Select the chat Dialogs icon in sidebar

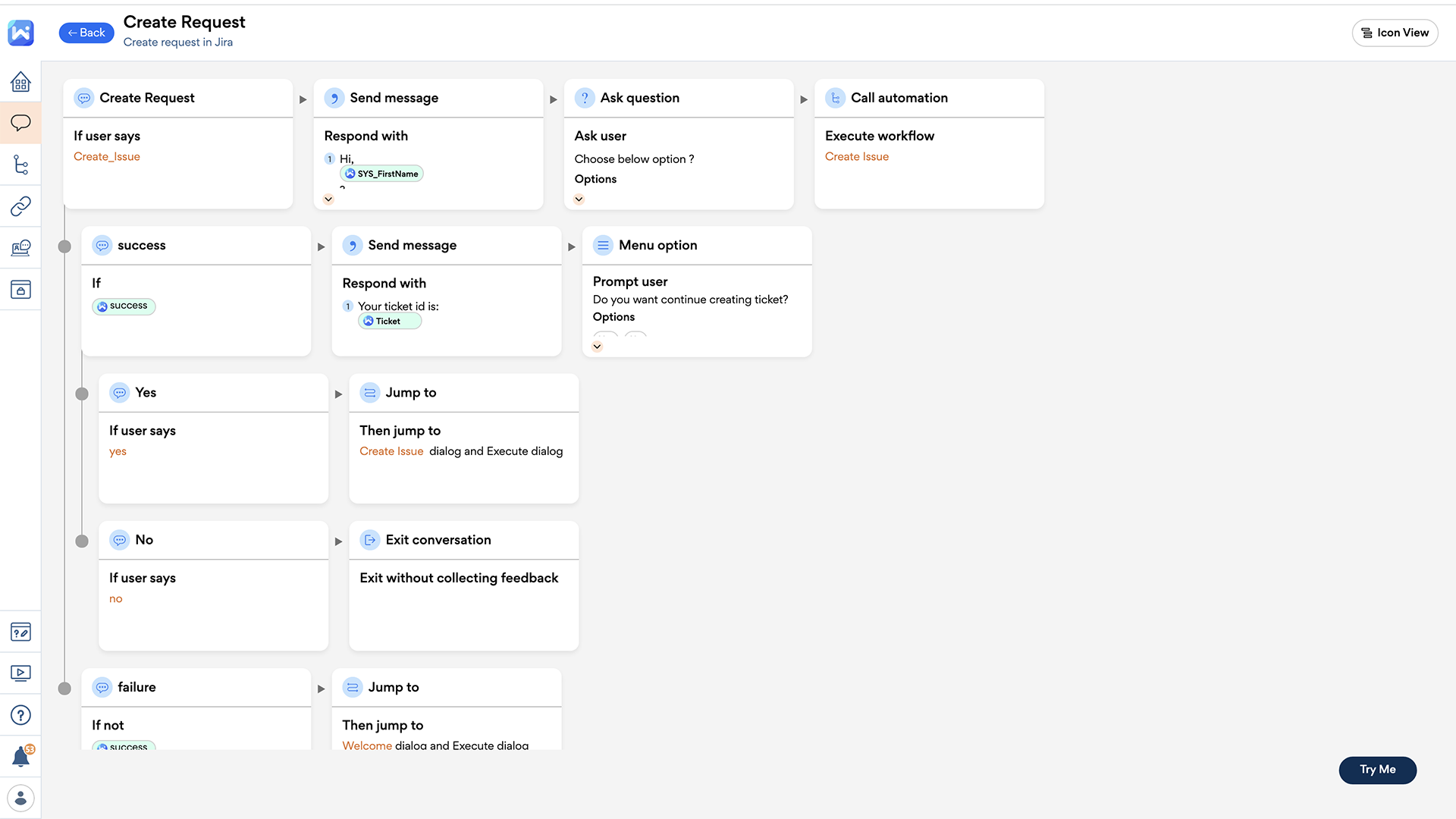[20, 123]
